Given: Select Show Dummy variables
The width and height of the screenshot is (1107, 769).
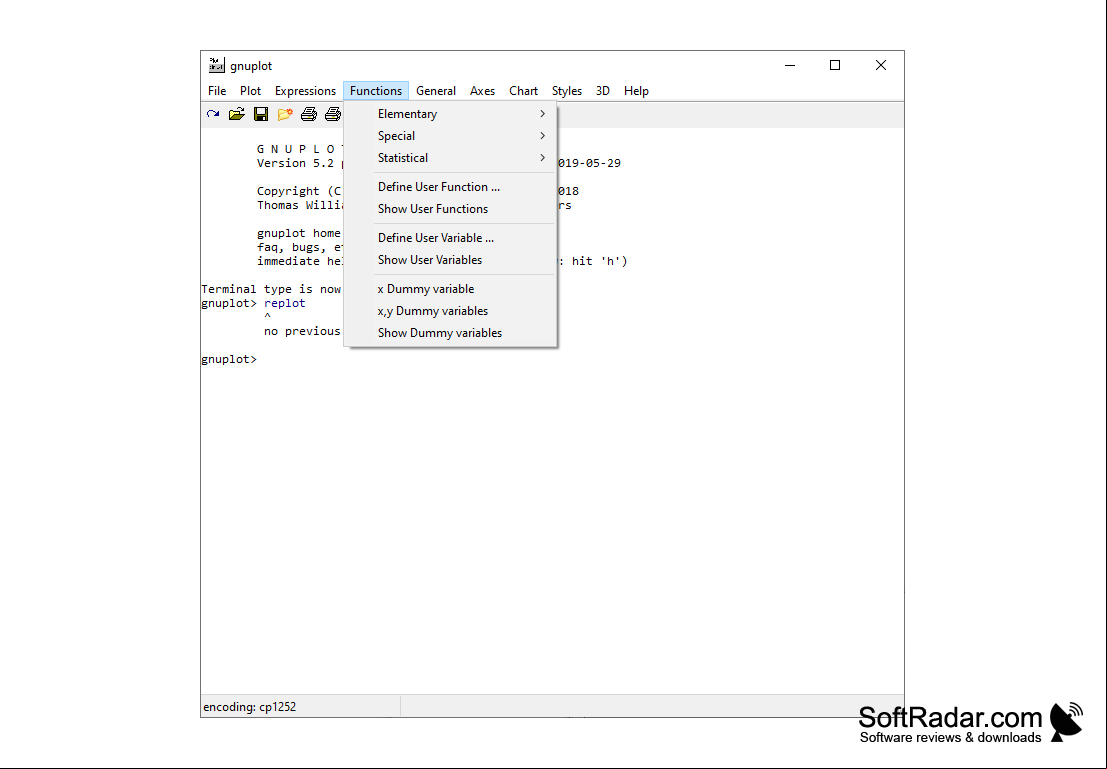Looking at the screenshot, I should 450,333.
